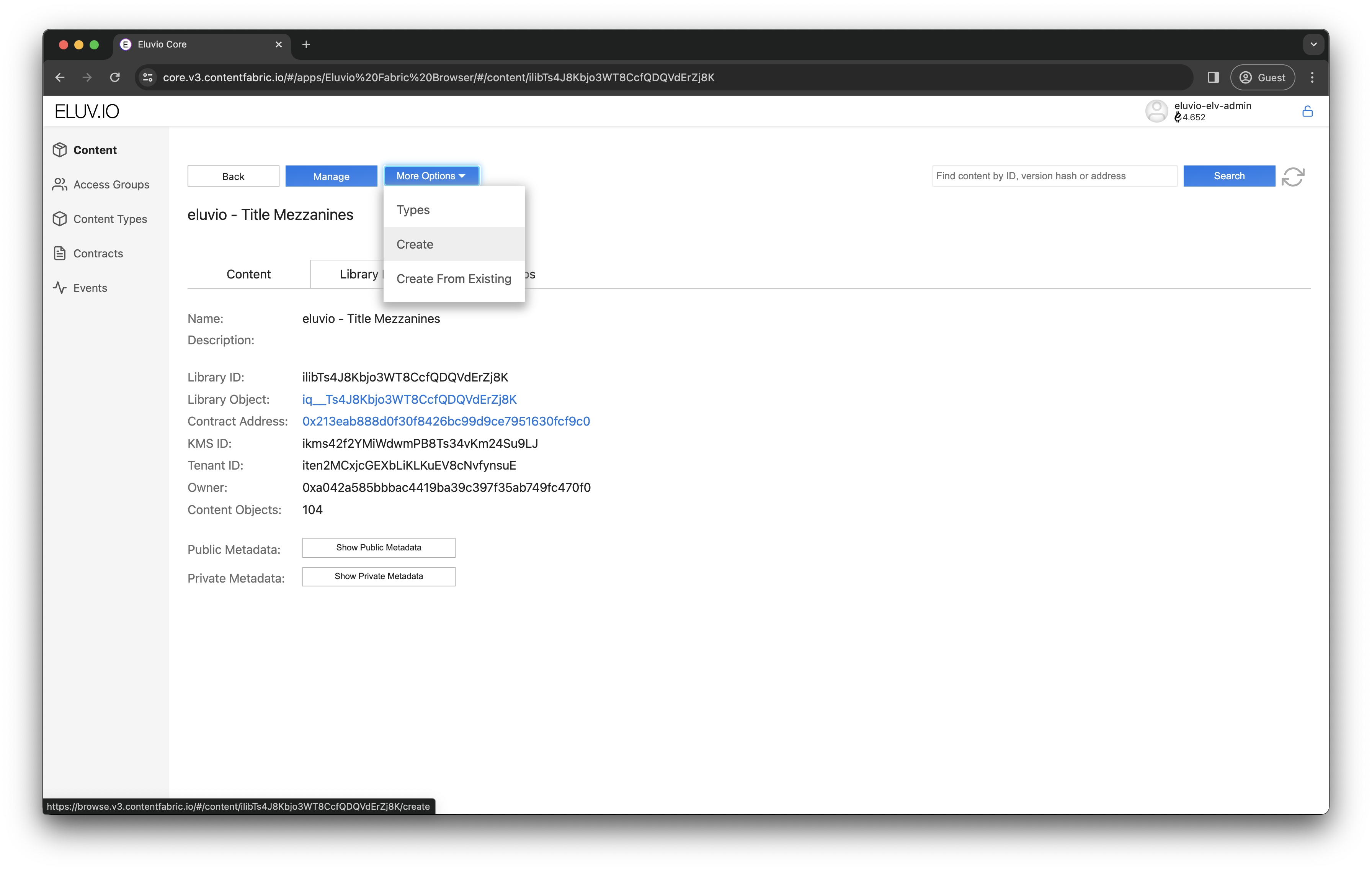Select Types from the dropdown menu

454,210
